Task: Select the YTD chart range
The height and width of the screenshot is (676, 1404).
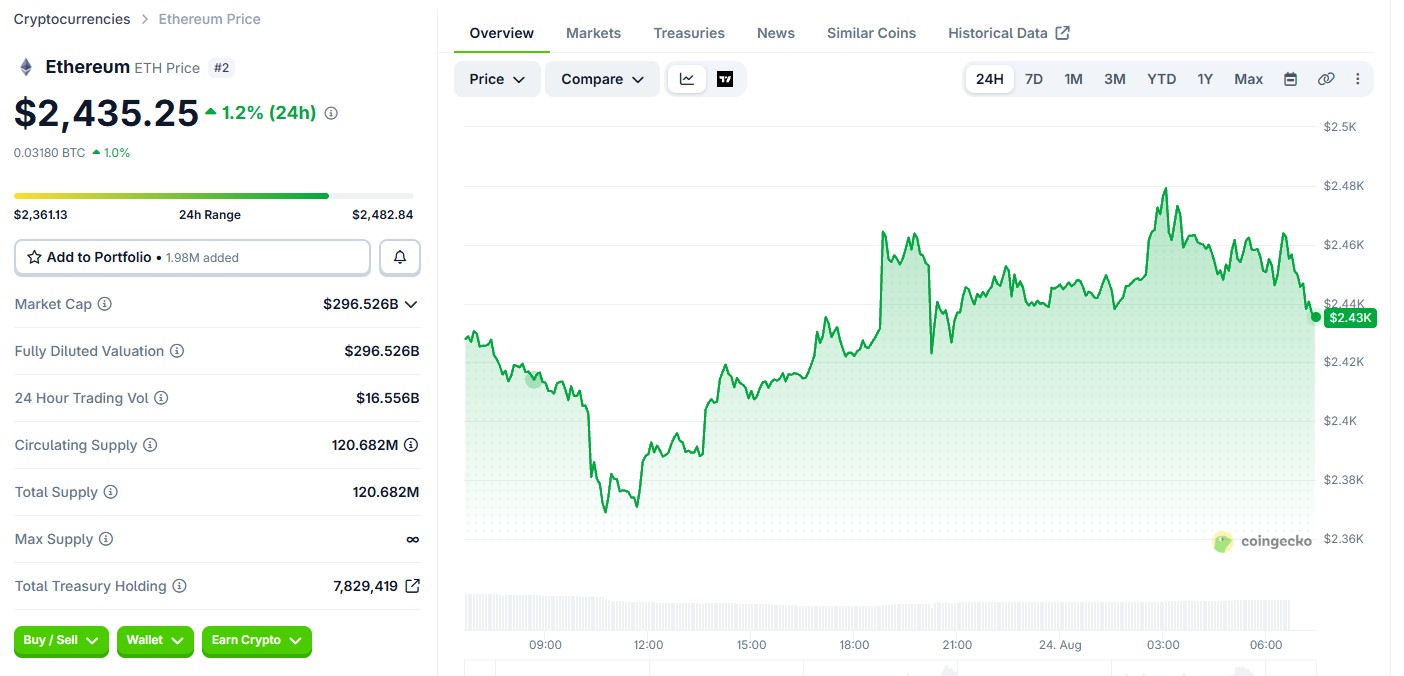Action: [x=1161, y=79]
